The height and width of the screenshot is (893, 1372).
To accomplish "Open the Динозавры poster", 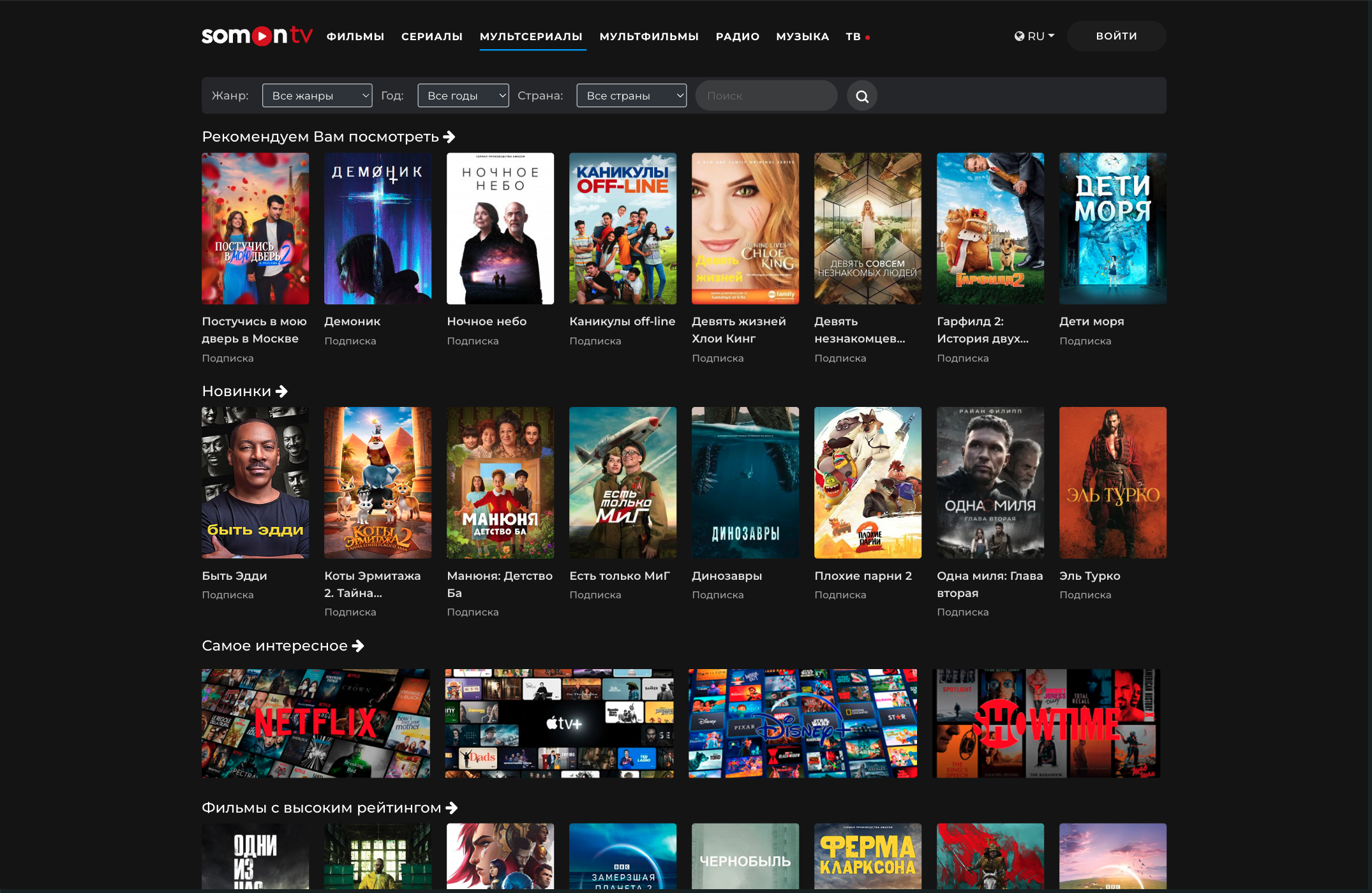I will coord(745,483).
